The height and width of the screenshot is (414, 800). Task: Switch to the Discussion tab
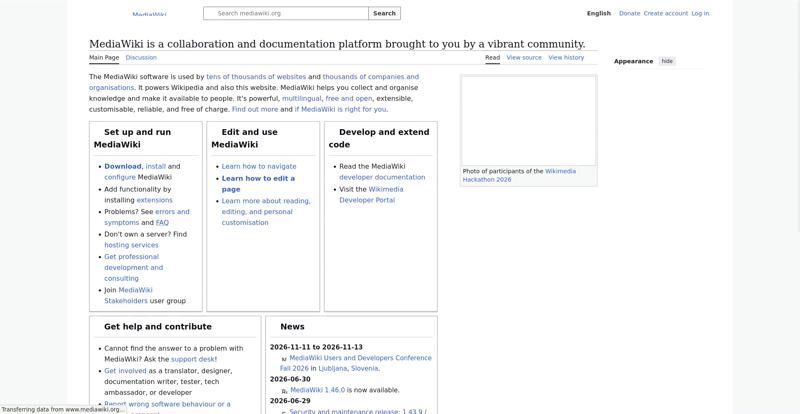141,58
